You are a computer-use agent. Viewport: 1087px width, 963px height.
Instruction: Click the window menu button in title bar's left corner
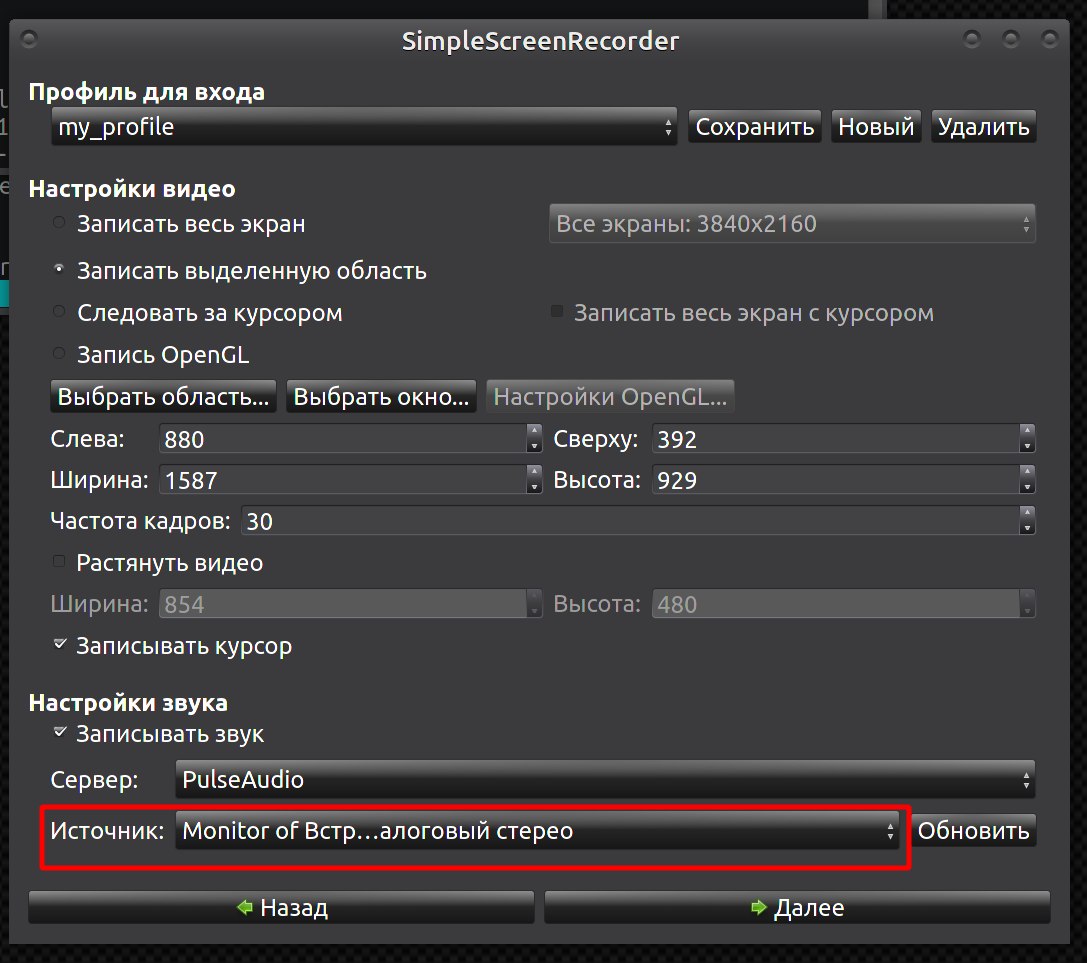pyautogui.click(x=29, y=39)
